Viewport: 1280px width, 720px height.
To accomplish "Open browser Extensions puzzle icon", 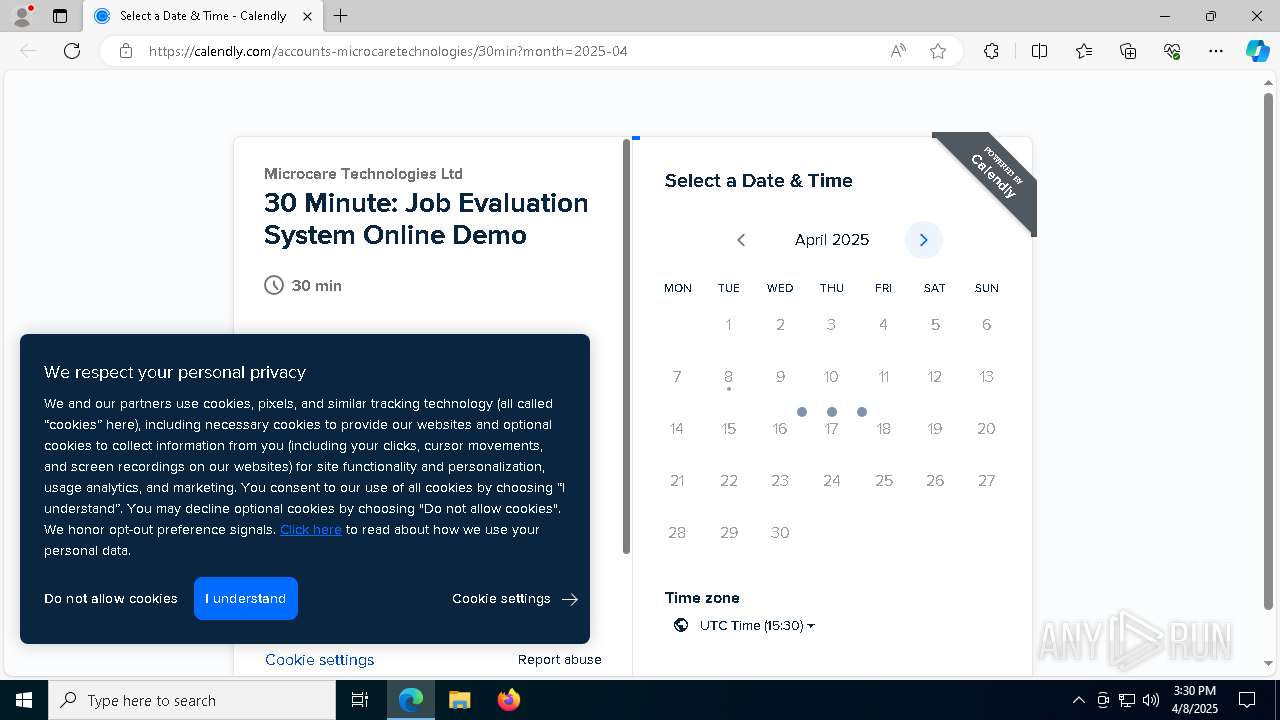I will 991,51.
